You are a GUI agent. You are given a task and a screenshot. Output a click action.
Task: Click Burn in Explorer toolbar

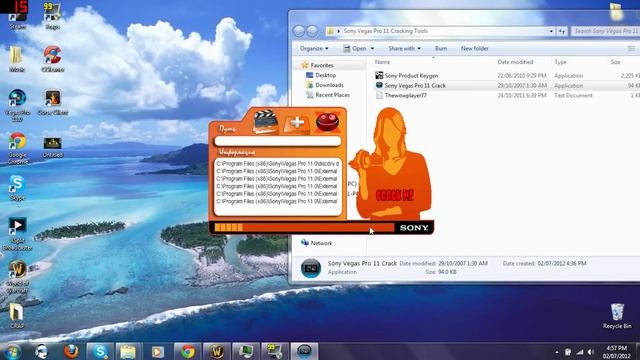click(441, 49)
